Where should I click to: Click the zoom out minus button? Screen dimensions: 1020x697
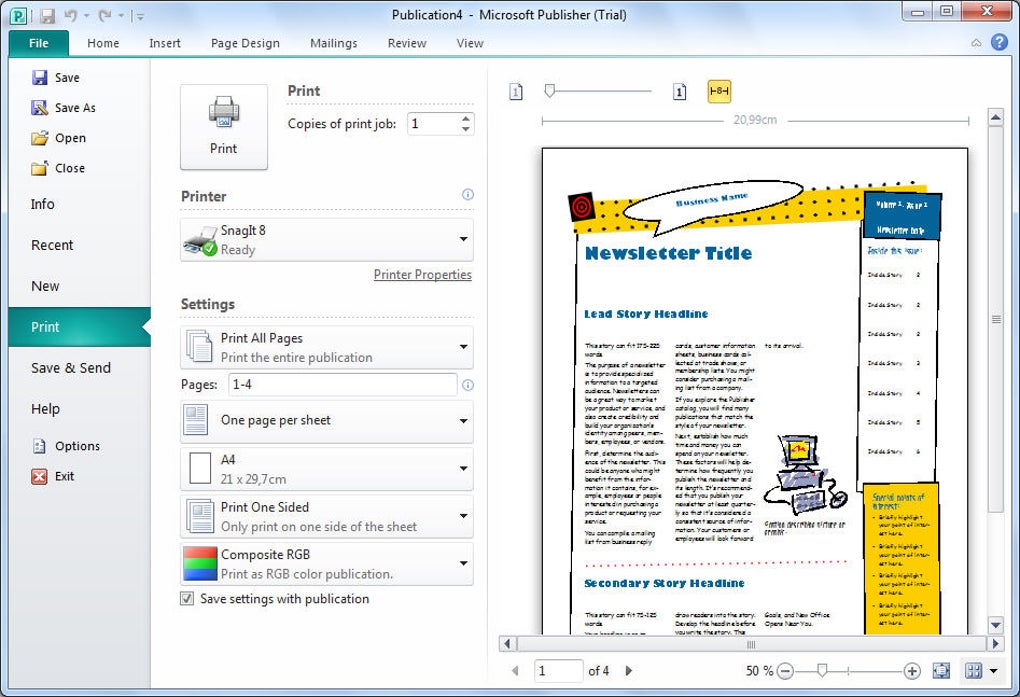click(x=785, y=671)
